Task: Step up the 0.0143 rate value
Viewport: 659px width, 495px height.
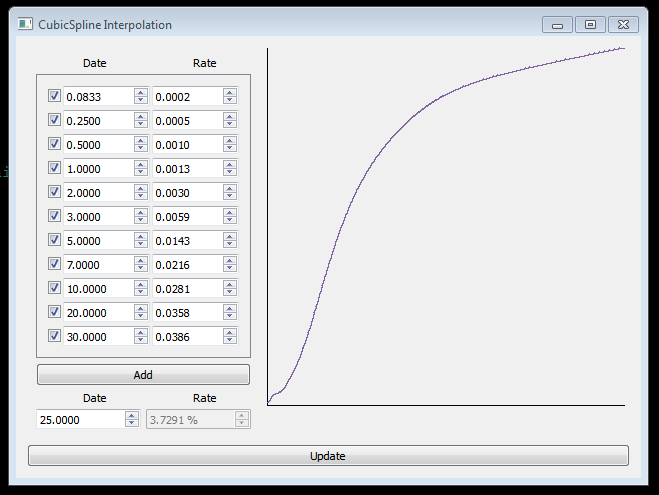Action: [229, 236]
